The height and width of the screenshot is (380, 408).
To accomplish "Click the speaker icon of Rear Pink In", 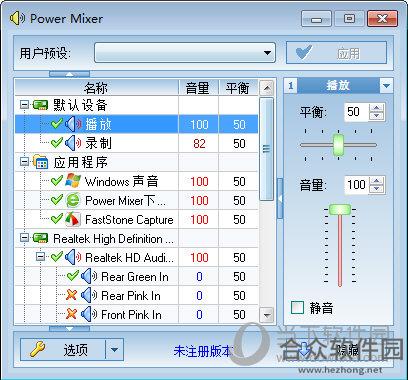I will pos(89,295).
